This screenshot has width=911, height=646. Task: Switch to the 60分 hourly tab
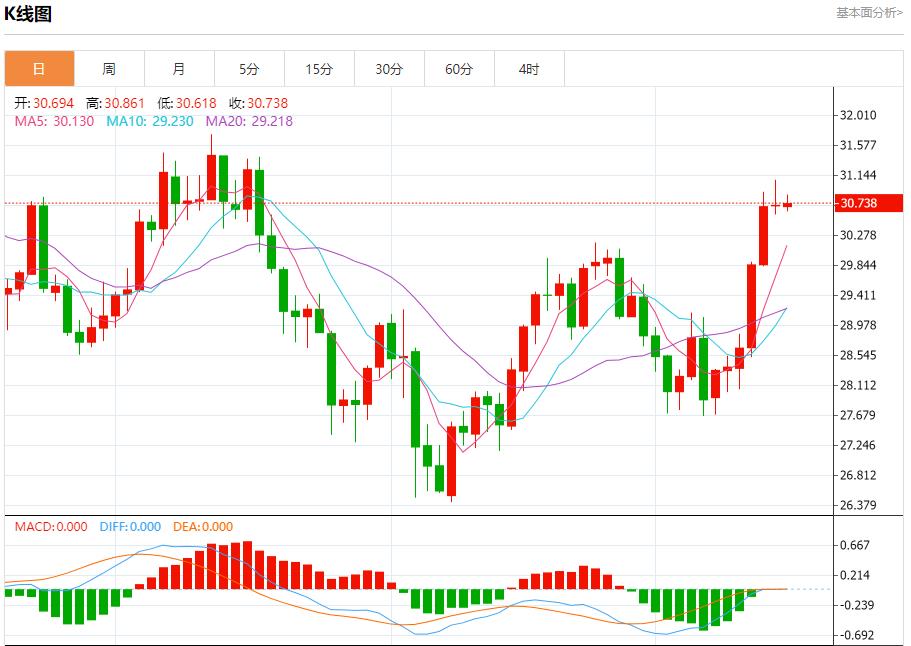click(459, 69)
